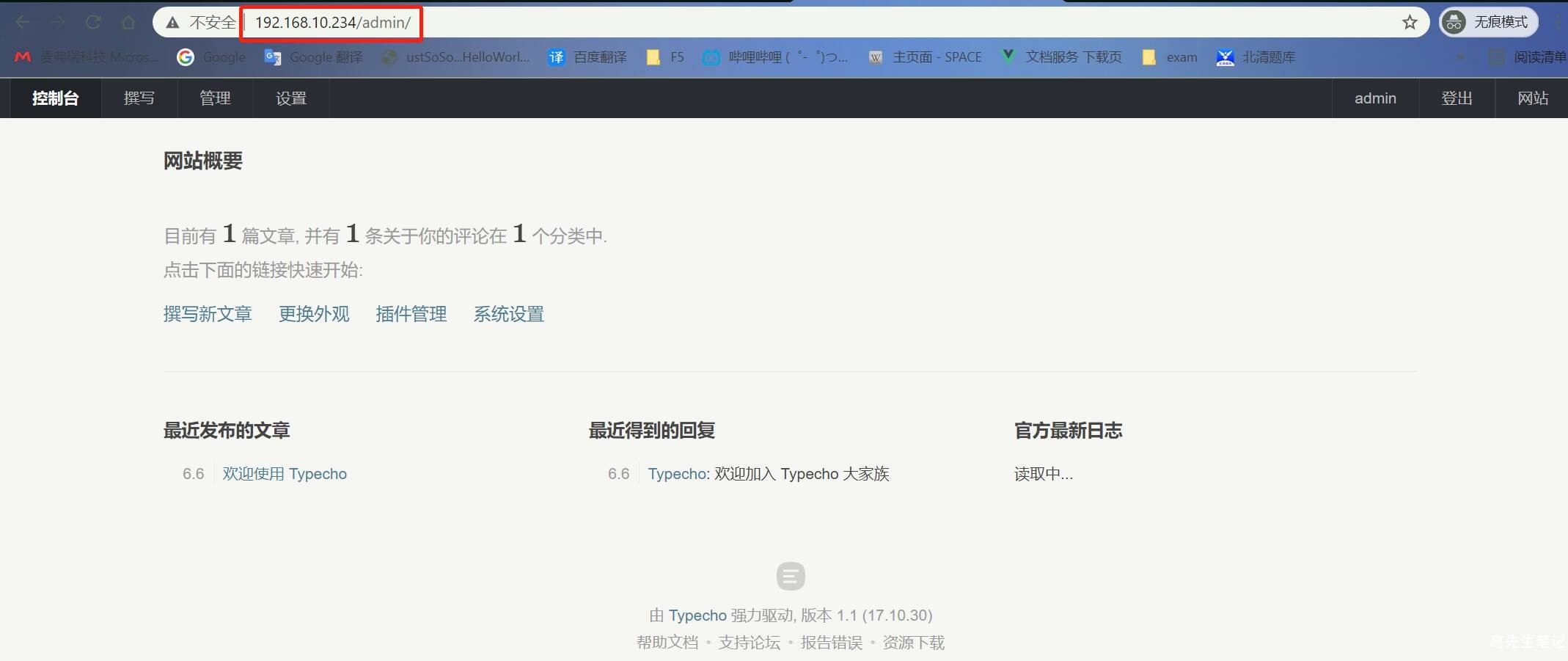Image resolution: width=1568 pixels, height=661 pixels.
Task: Open the 哔哩哔哩 bookmark
Action: pos(775,57)
